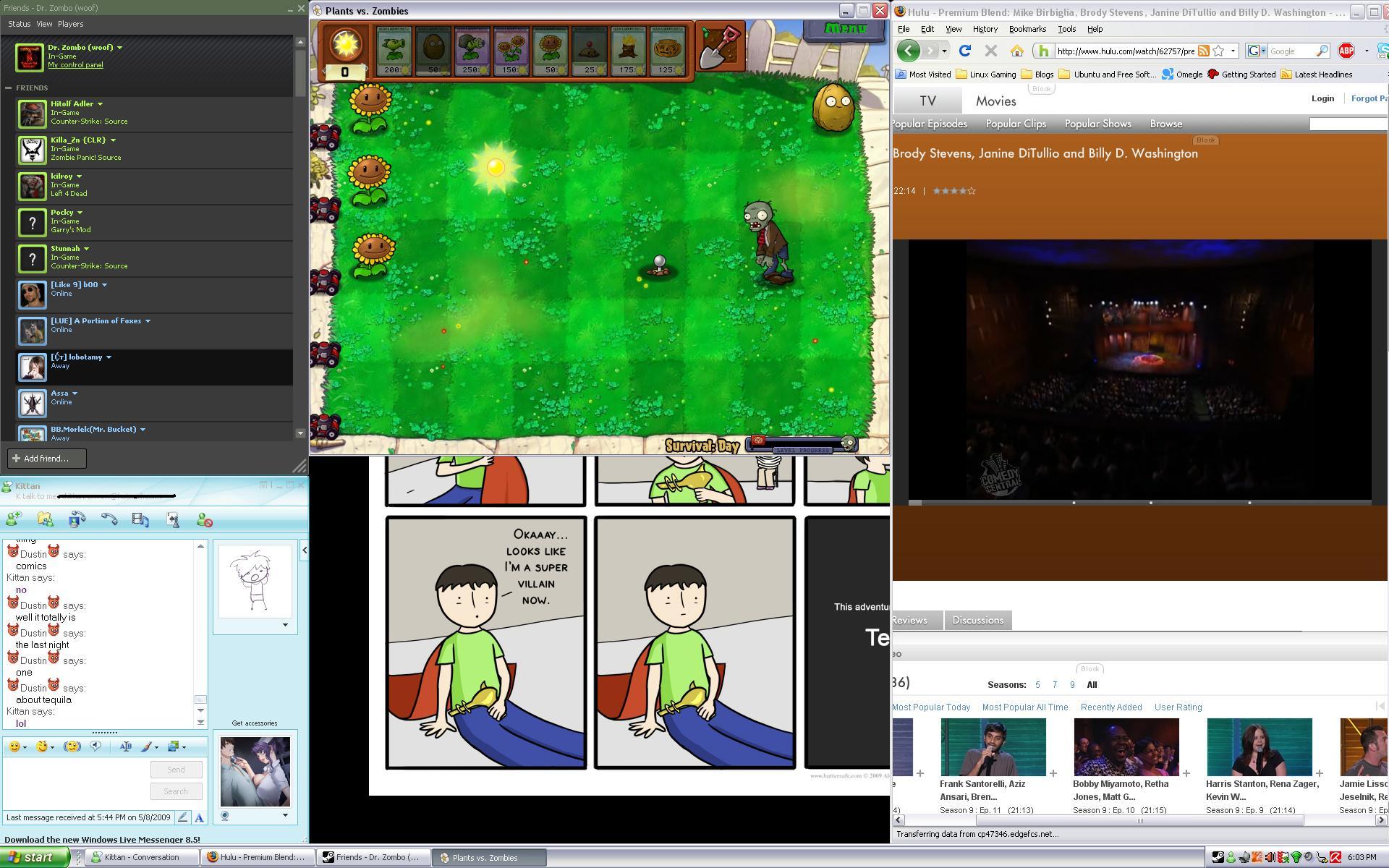Click the Firefox back arrow button
Viewport: 1389px width, 868px height.
pyautogui.click(x=908, y=51)
